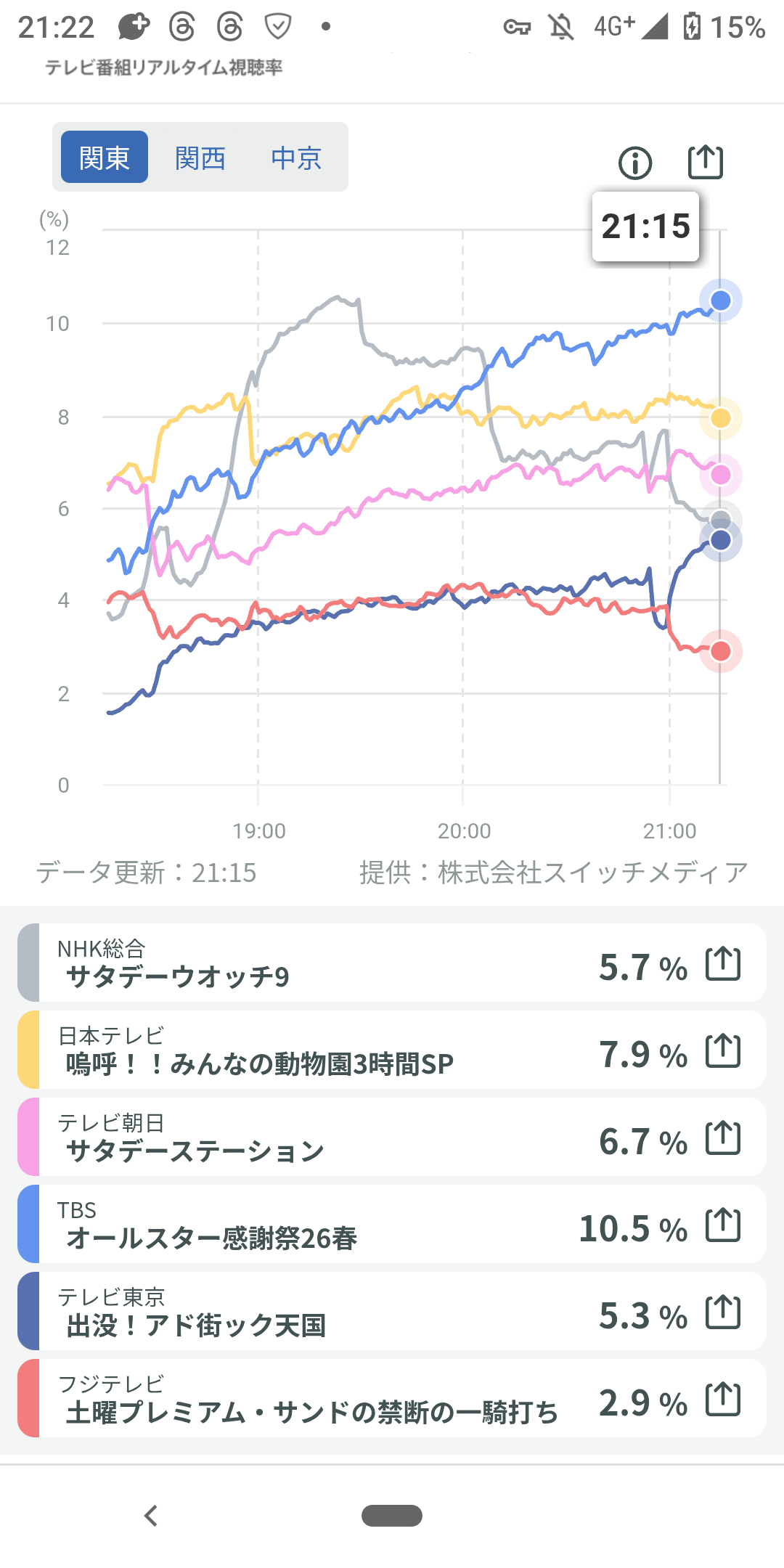Share the テレビ朝日 サタデーステーション rating
The height and width of the screenshot is (1568, 784).
pos(723,1138)
